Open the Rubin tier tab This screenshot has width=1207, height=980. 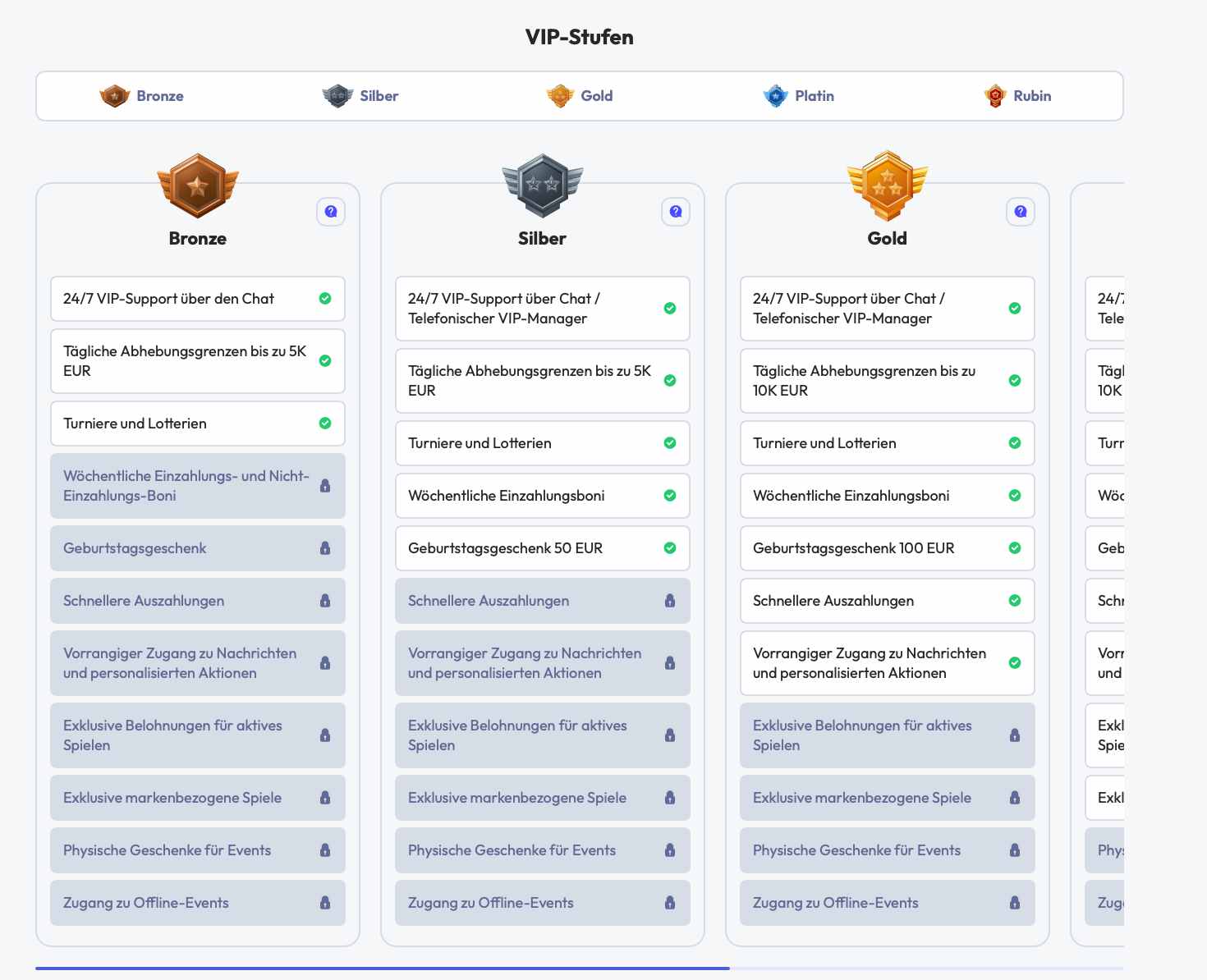[x=1017, y=96]
